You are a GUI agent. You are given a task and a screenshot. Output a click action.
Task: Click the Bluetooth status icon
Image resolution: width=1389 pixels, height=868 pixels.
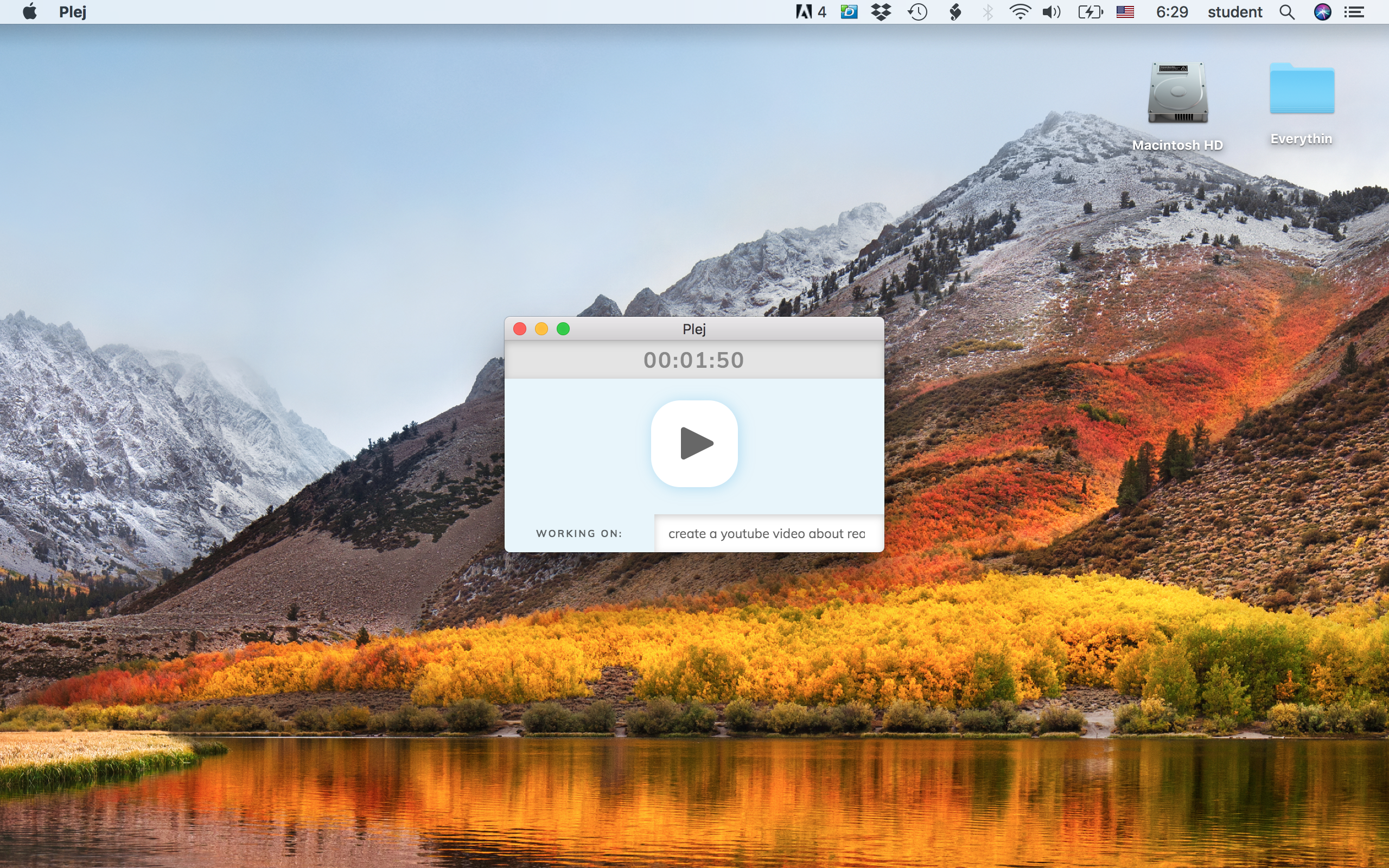[987, 12]
